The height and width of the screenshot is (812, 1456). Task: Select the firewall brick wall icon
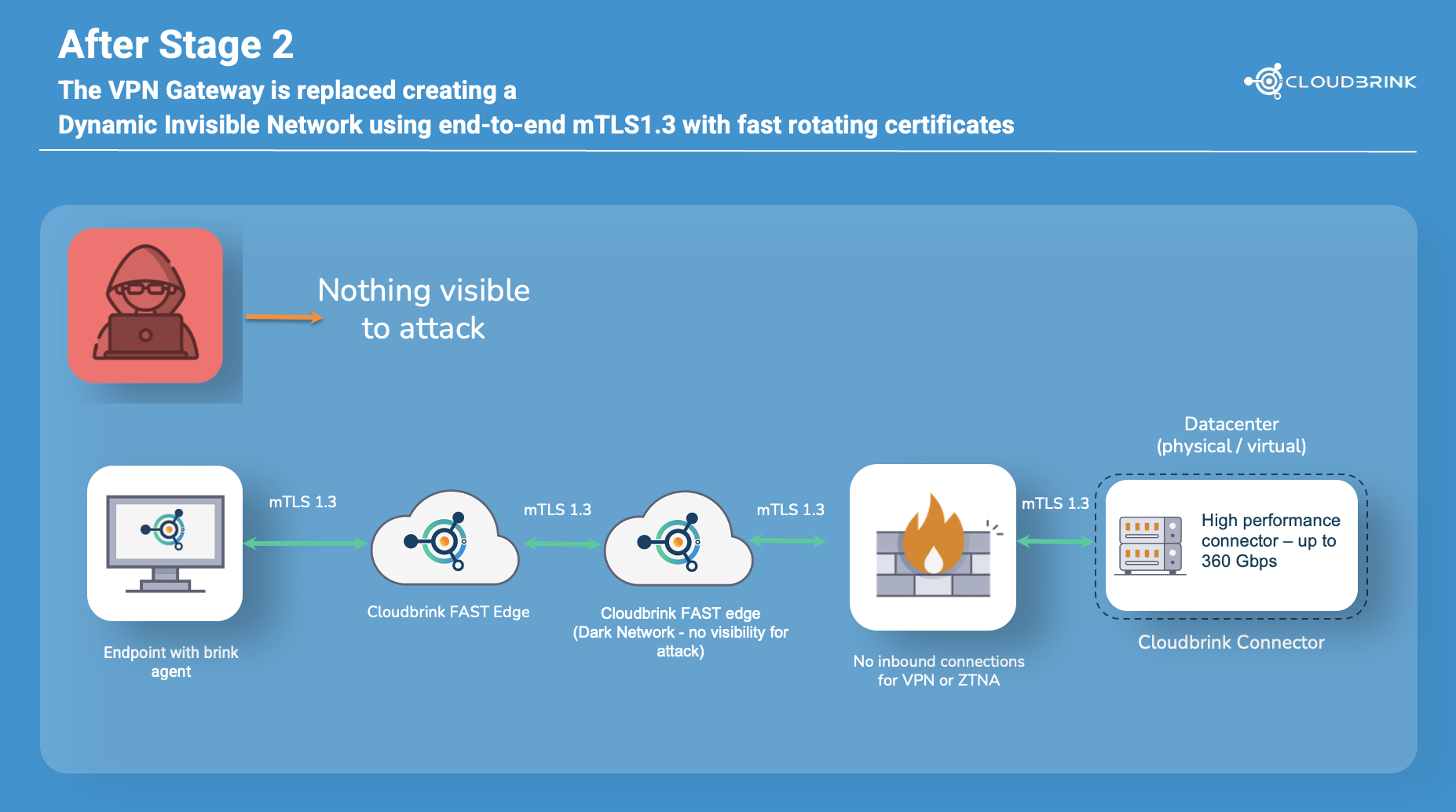click(x=933, y=547)
